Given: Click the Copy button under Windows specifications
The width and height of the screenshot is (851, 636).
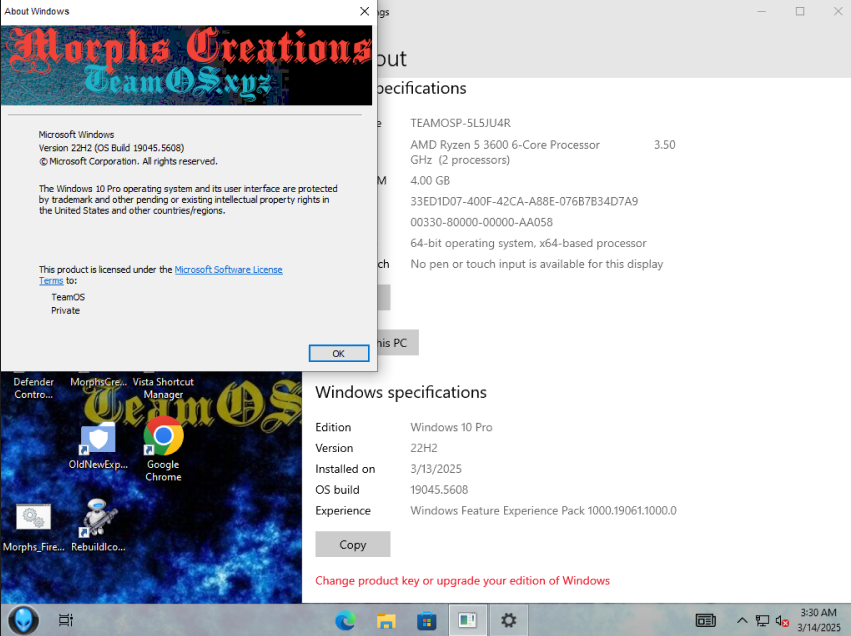Looking at the screenshot, I should pyautogui.click(x=353, y=544).
